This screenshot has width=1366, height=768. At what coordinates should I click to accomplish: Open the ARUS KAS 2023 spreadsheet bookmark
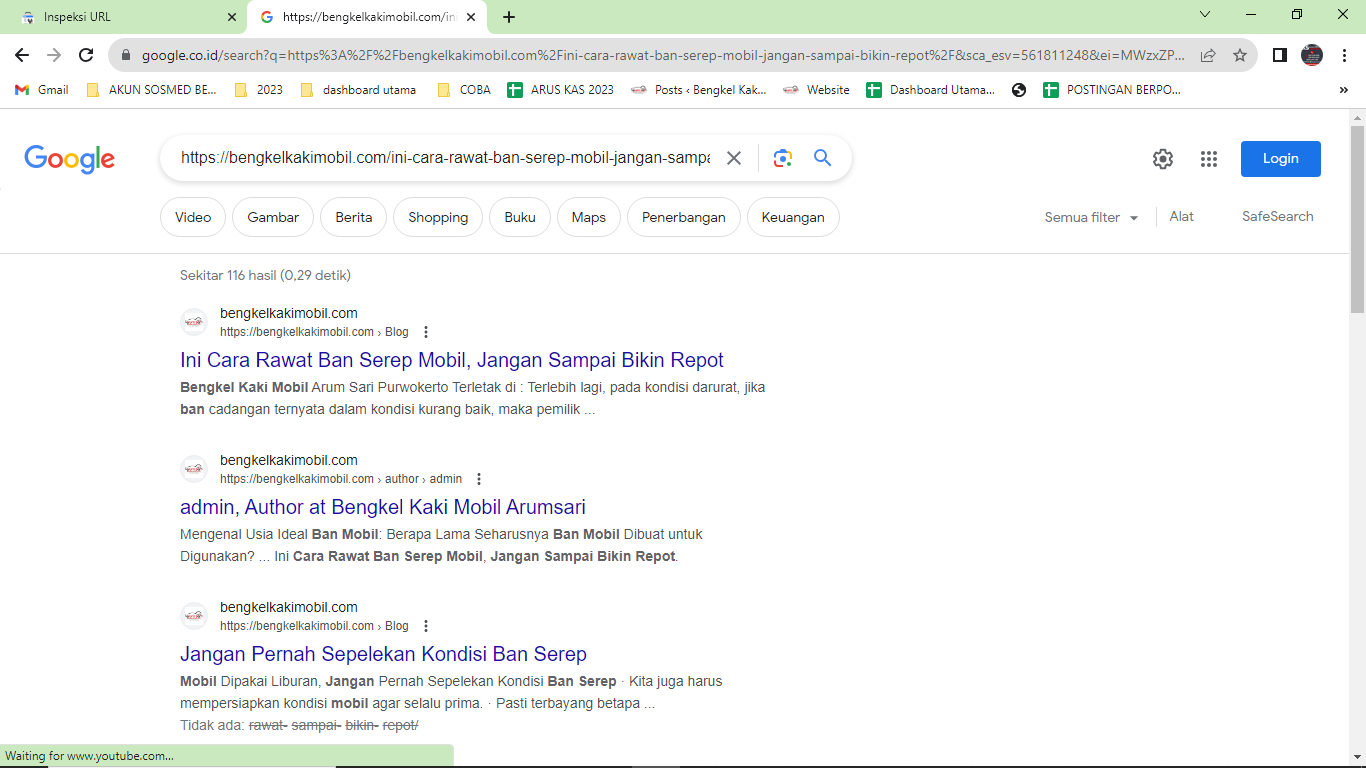pyautogui.click(x=561, y=90)
